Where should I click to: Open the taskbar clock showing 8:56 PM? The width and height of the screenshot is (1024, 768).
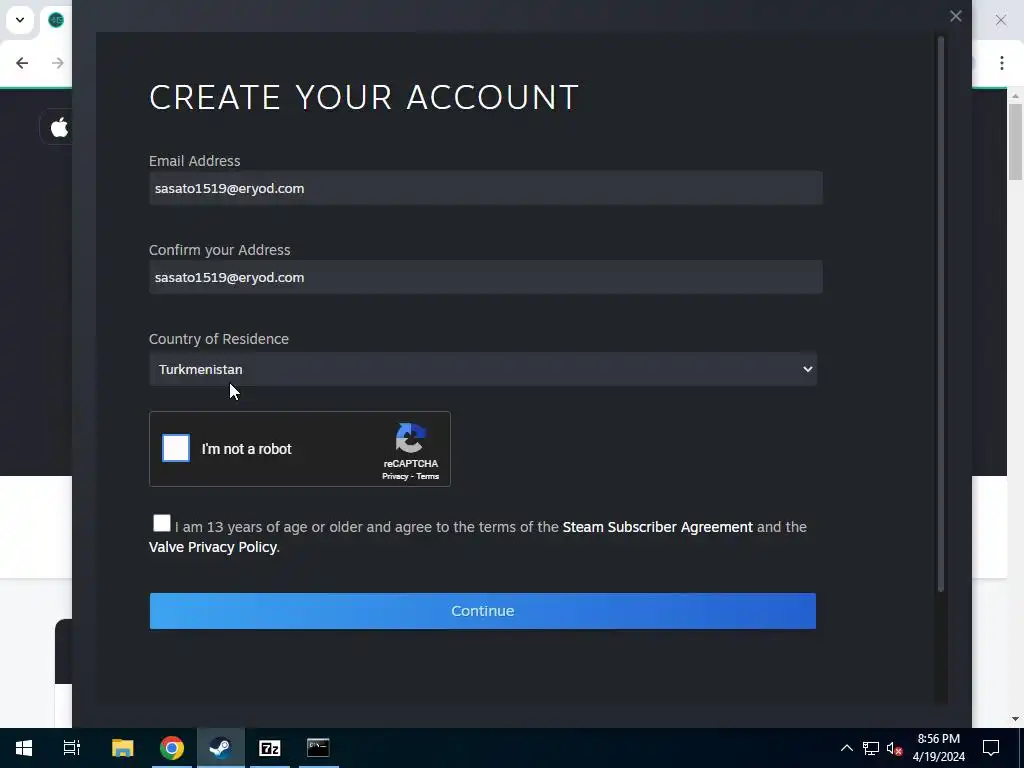pyautogui.click(x=938, y=748)
